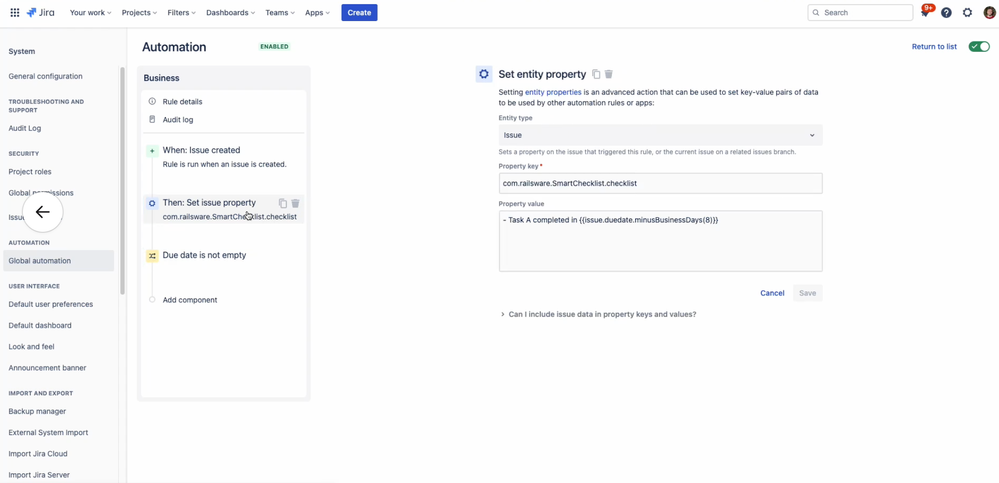Open Backup manager in sidebar

click(37, 411)
